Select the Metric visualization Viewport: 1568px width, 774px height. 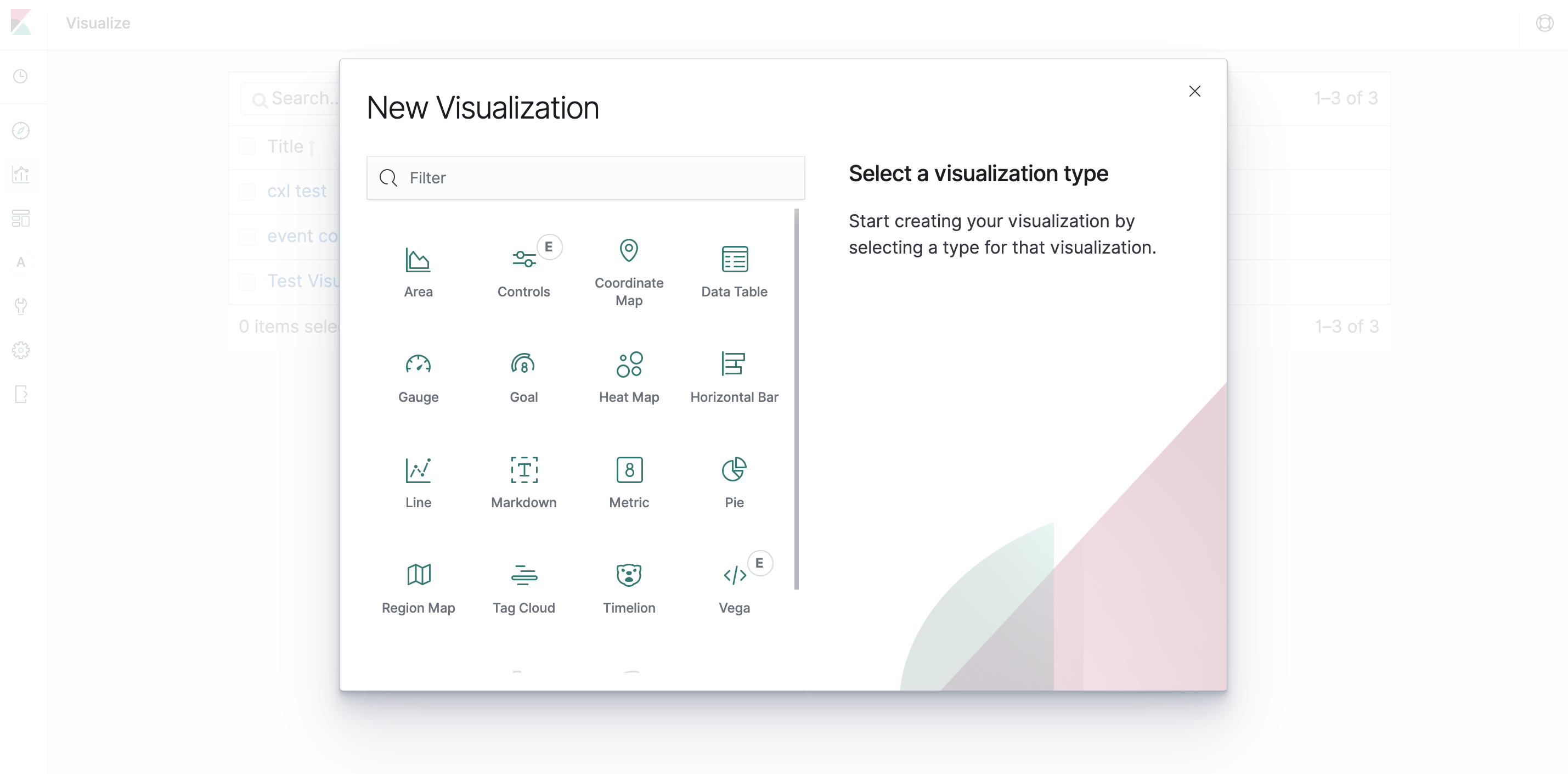click(629, 483)
